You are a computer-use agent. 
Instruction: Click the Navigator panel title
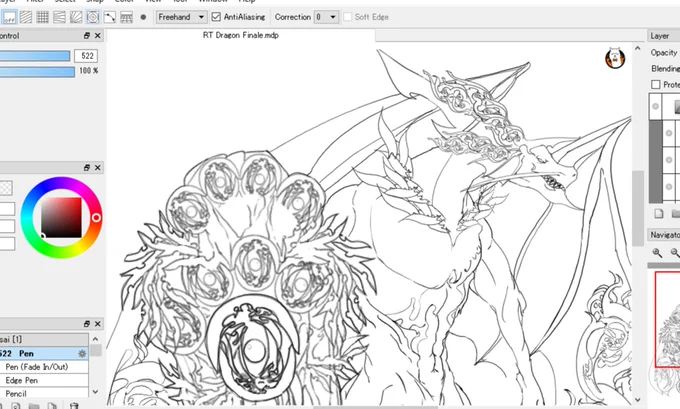(x=665, y=235)
